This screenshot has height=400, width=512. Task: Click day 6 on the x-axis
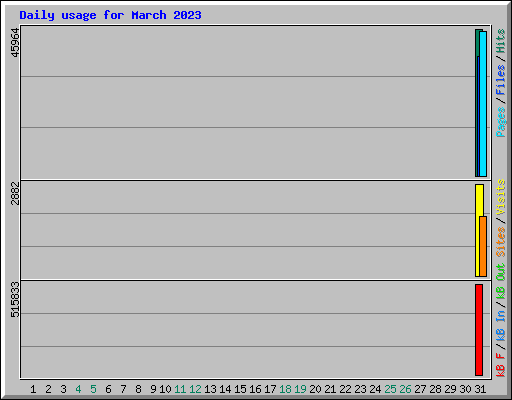(108, 389)
